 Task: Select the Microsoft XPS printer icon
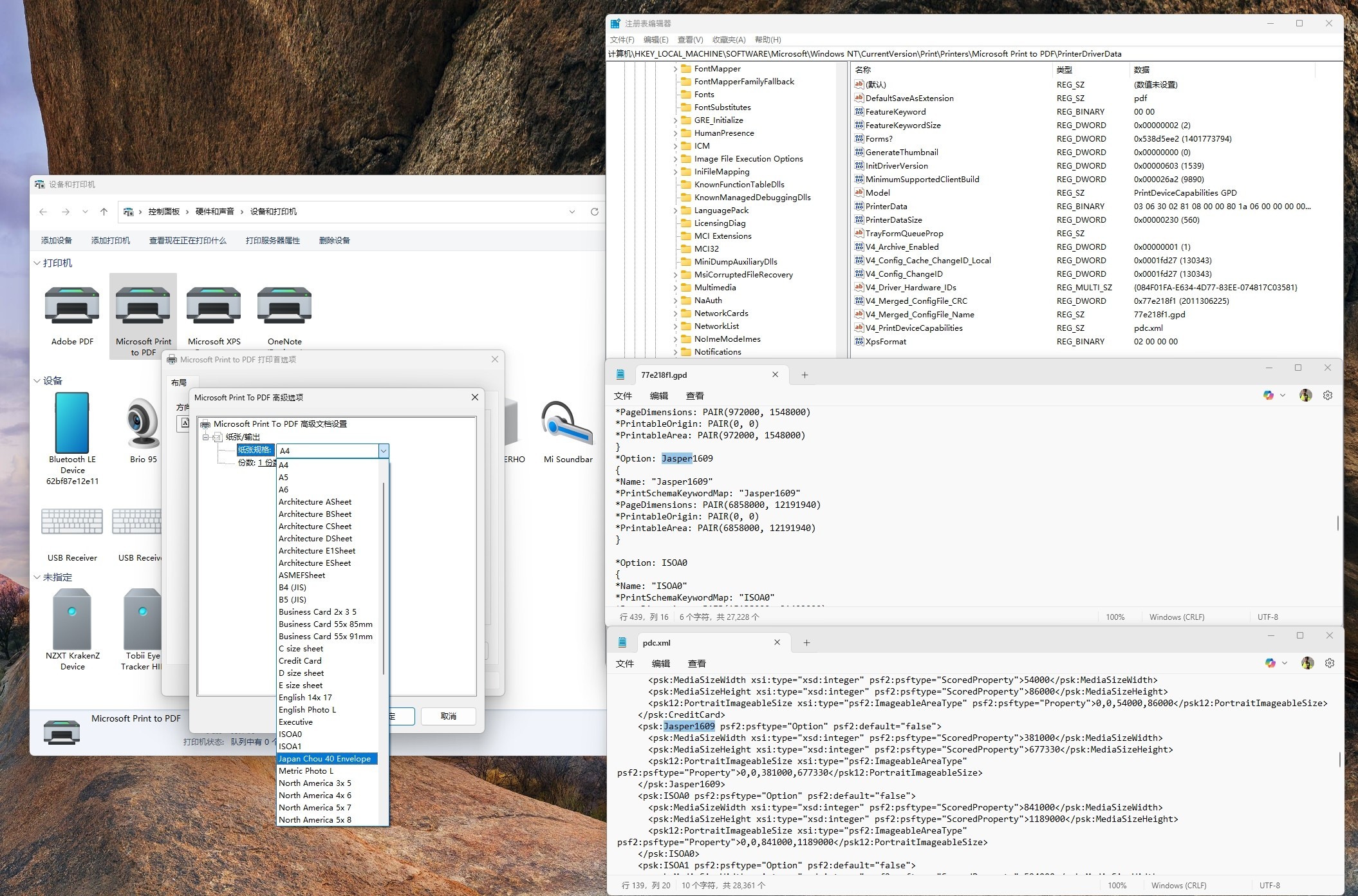pyautogui.click(x=214, y=306)
